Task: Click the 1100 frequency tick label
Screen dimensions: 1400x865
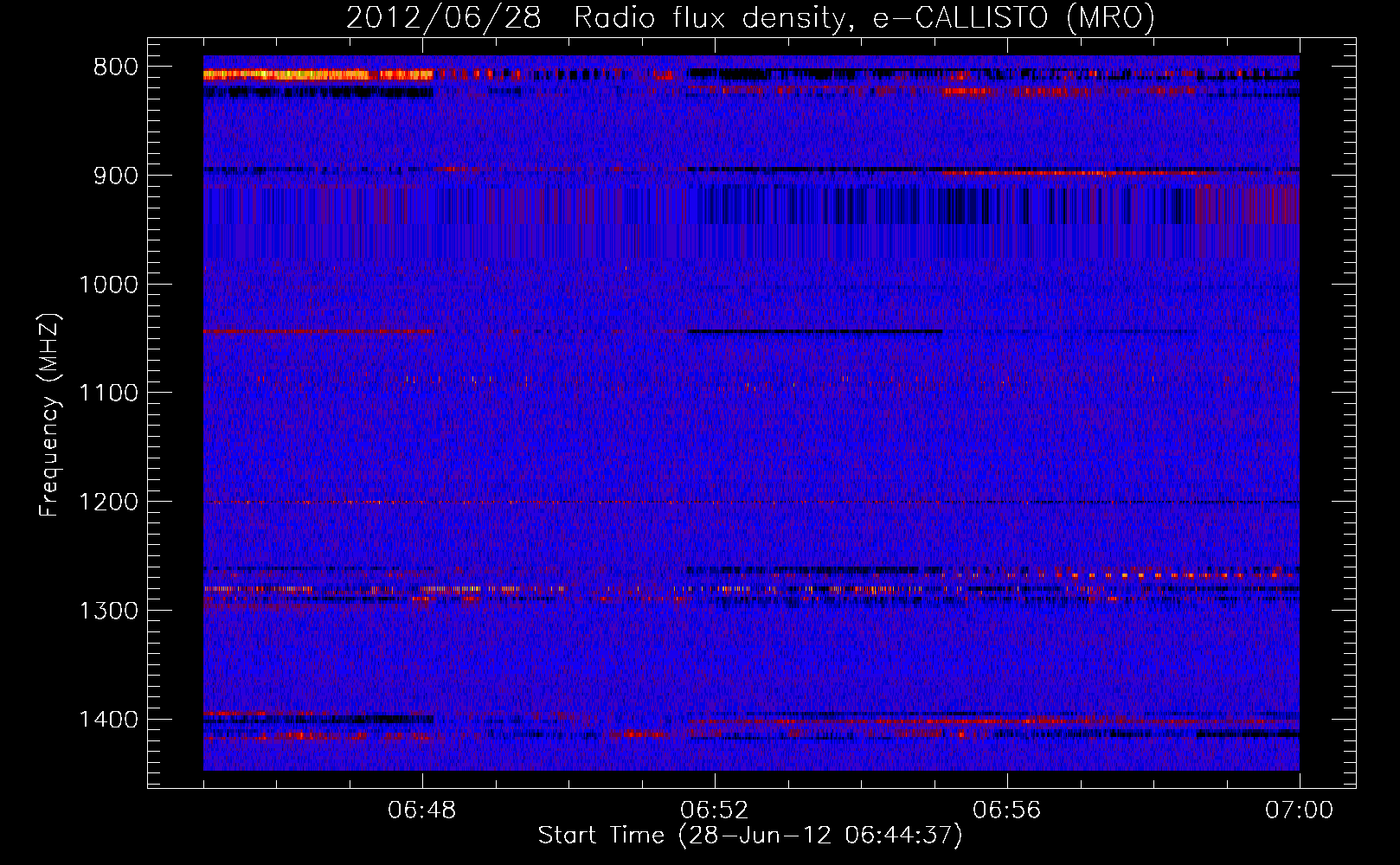Action: click(x=108, y=394)
